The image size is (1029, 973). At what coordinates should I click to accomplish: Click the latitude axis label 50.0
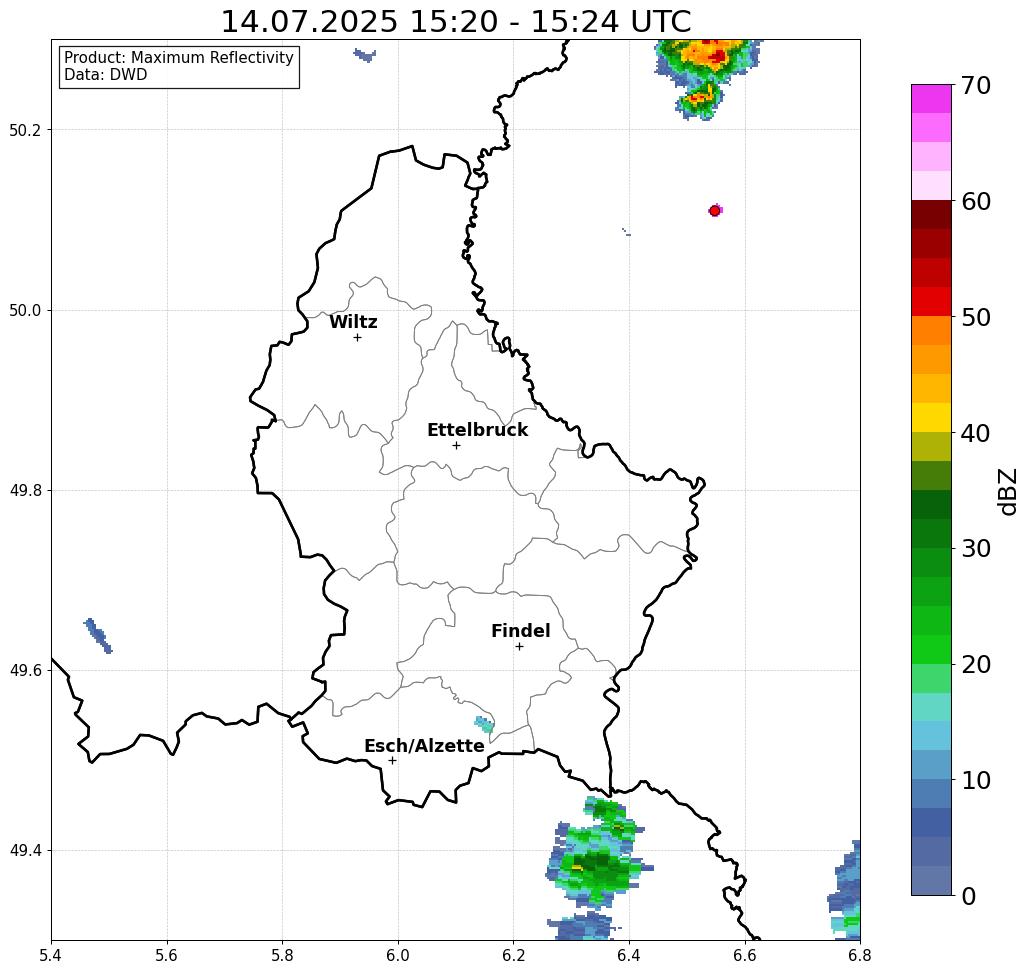click(x=25, y=310)
